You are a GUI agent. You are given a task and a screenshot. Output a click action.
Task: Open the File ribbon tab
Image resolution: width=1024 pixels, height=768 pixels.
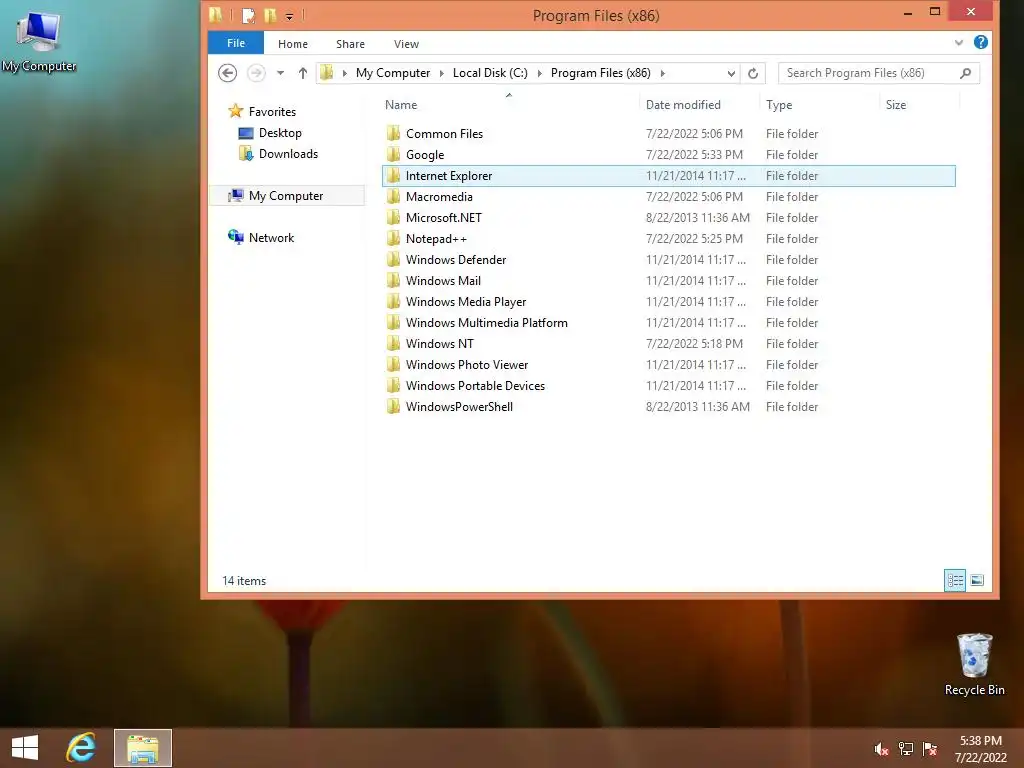(236, 43)
